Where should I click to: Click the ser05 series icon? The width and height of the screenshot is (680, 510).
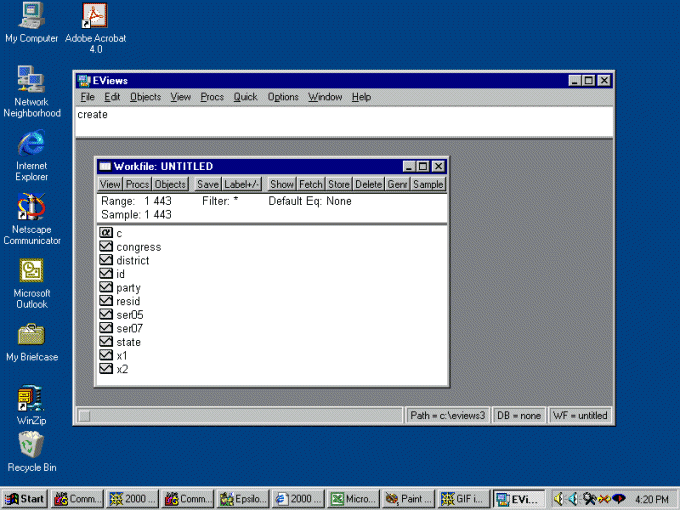coord(106,315)
